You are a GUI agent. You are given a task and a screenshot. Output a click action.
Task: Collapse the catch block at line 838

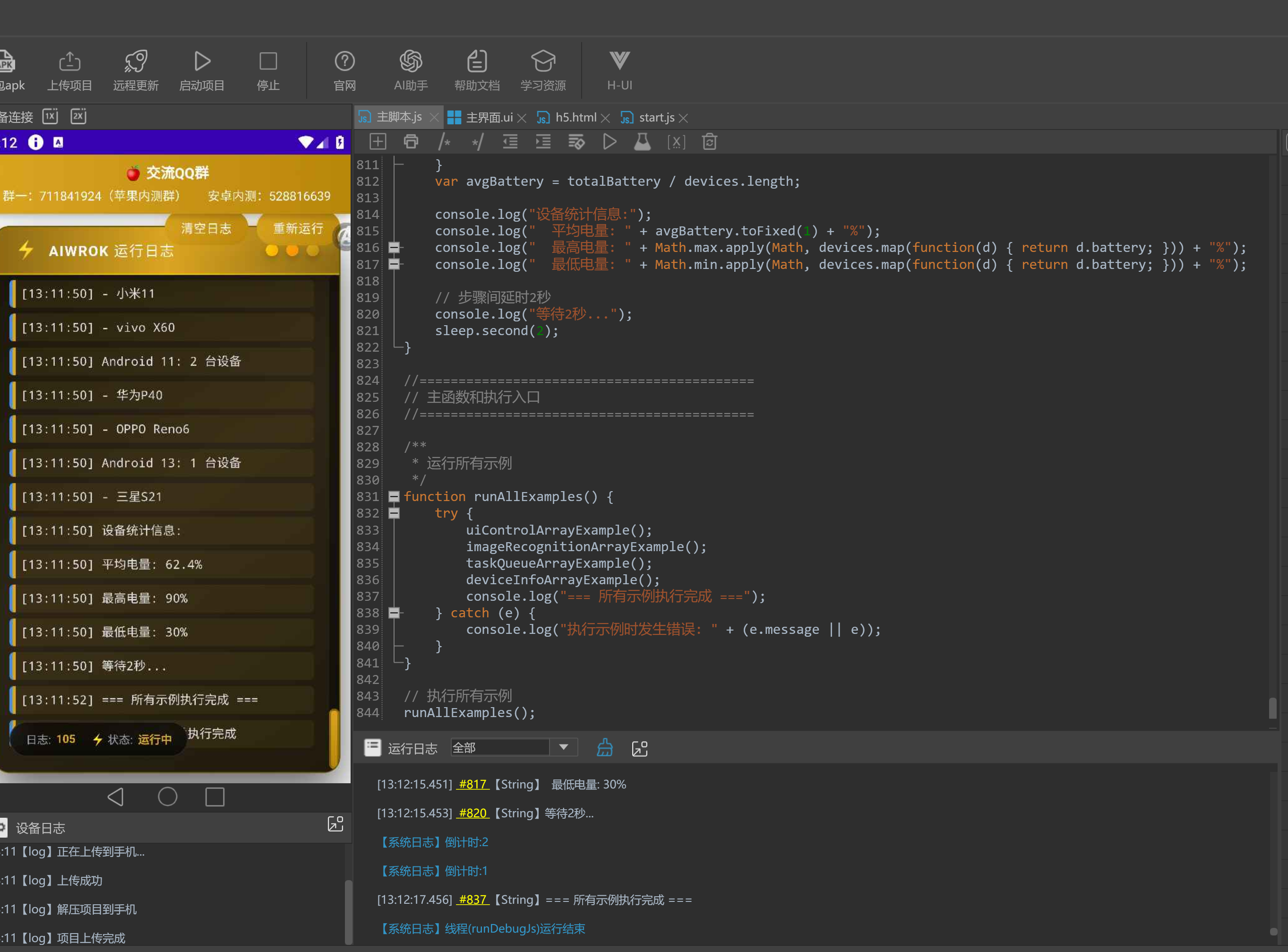pyautogui.click(x=394, y=613)
